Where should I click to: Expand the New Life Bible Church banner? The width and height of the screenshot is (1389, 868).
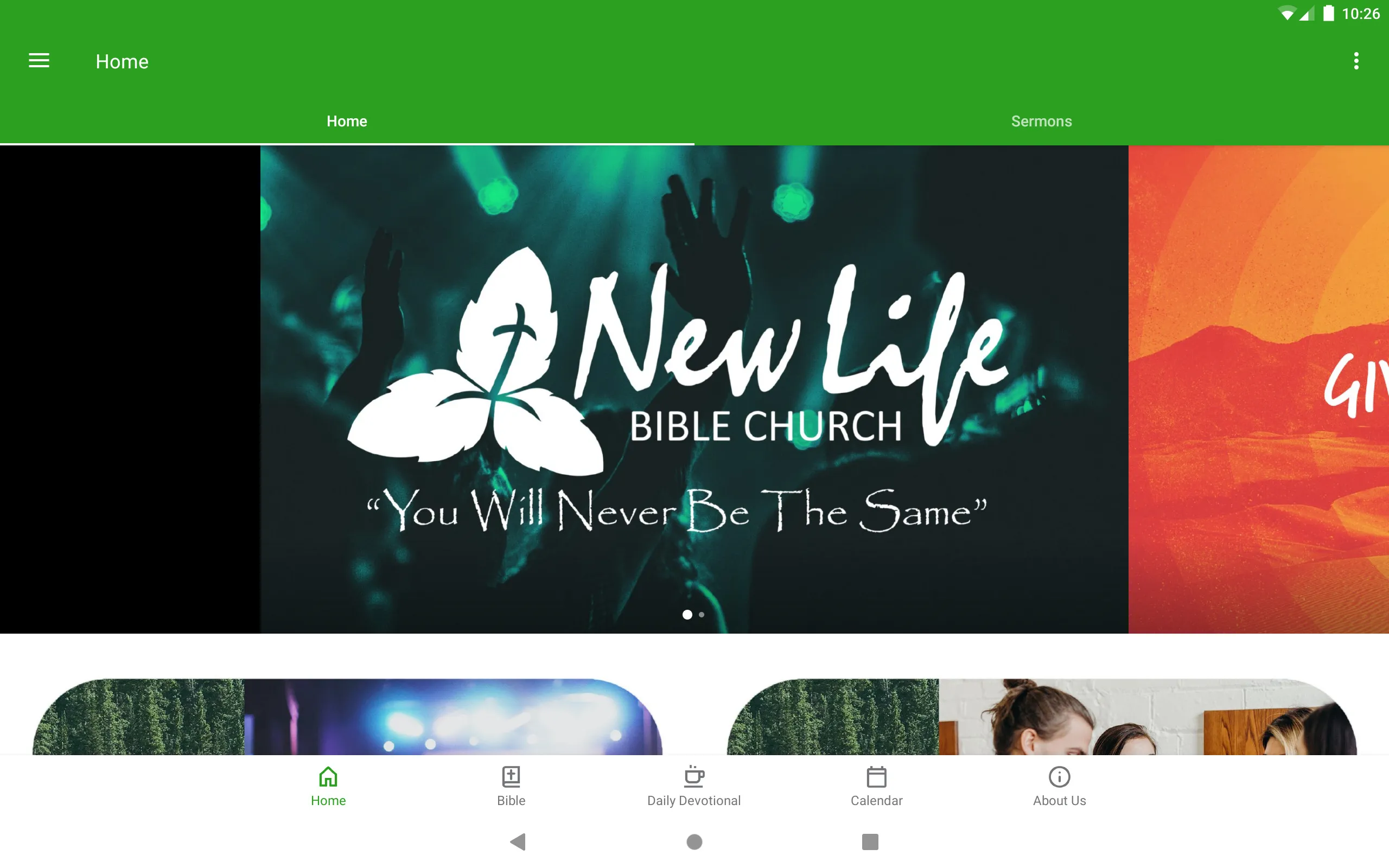tap(694, 389)
